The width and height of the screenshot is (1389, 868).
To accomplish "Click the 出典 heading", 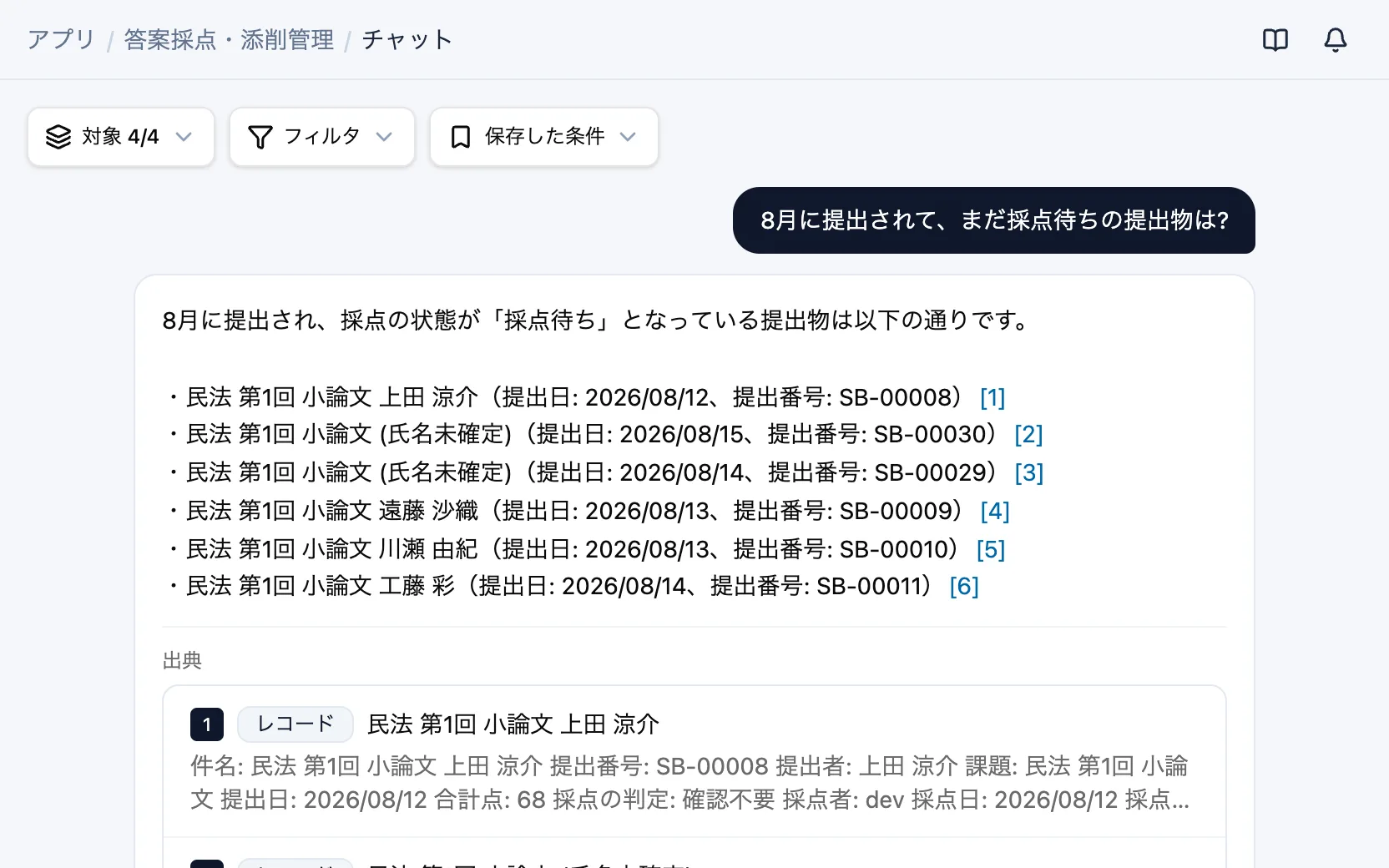I will coord(182,661).
